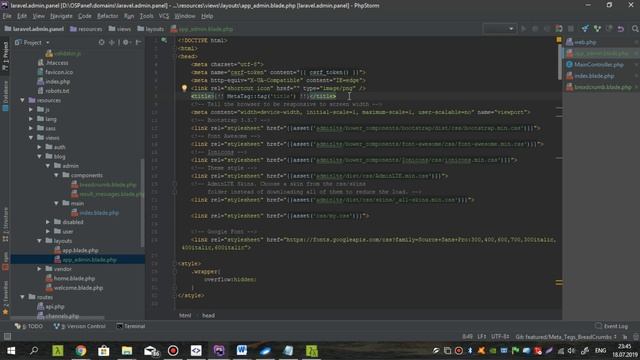The width and height of the screenshot is (640, 360).
Task: Select app.blade.php in project tree
Action: (76, 250)
